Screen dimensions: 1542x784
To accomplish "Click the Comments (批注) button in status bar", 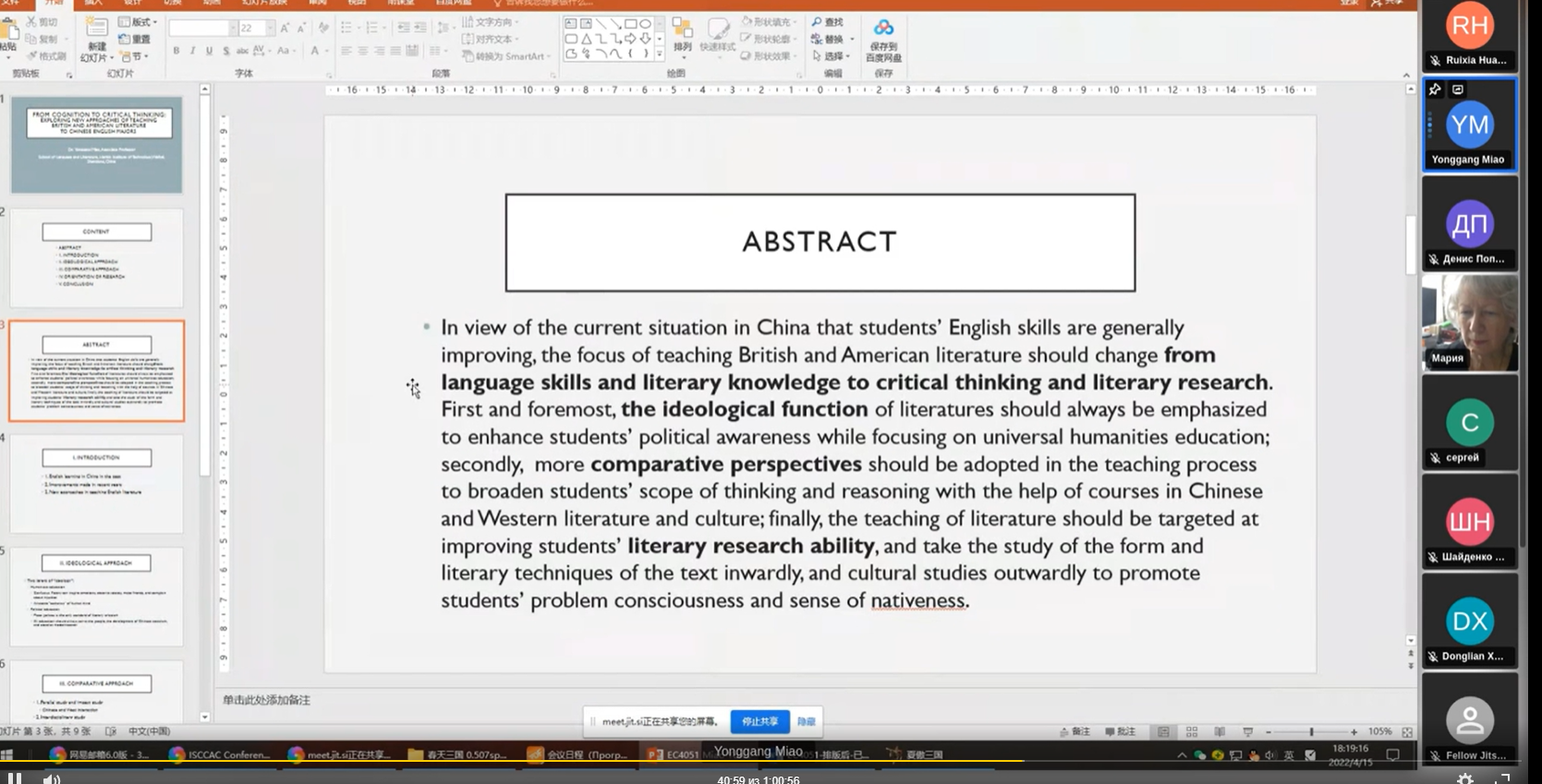I will tap(1121, 731).
